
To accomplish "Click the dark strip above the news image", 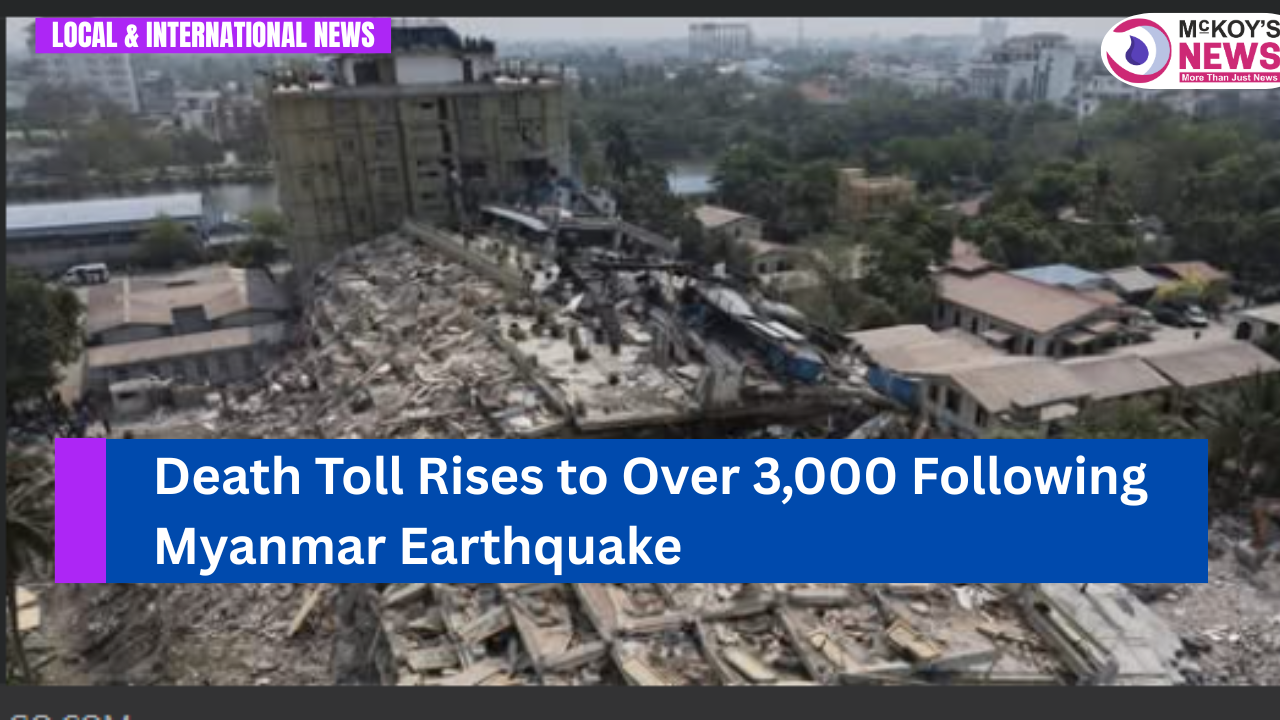I will click(x=640, y=8).
